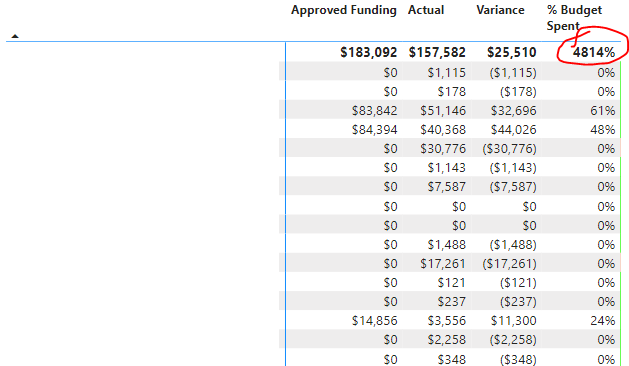Sort by Actual column header
Screen dimensions: 629x366
[x=426, y=10]
